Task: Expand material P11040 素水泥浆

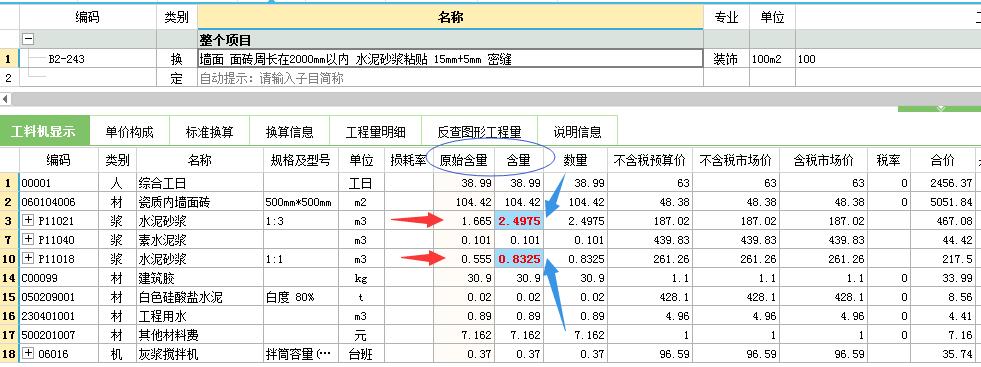Action: click(28, 240)
